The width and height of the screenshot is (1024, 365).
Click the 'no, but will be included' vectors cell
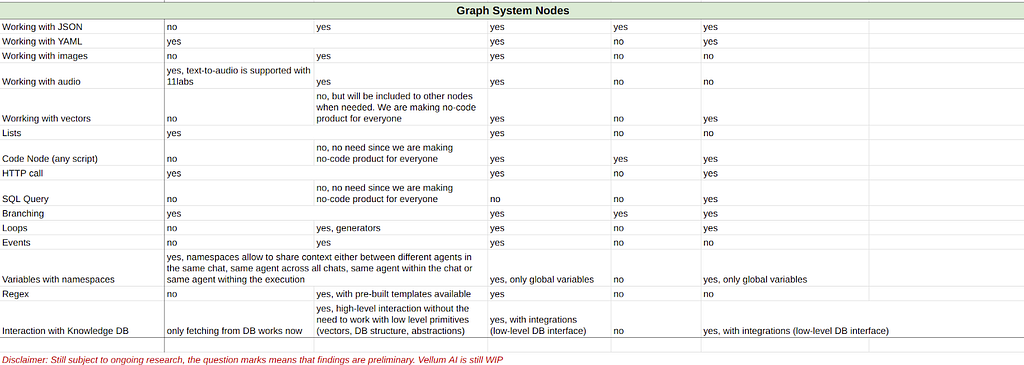tap(400, 107)
